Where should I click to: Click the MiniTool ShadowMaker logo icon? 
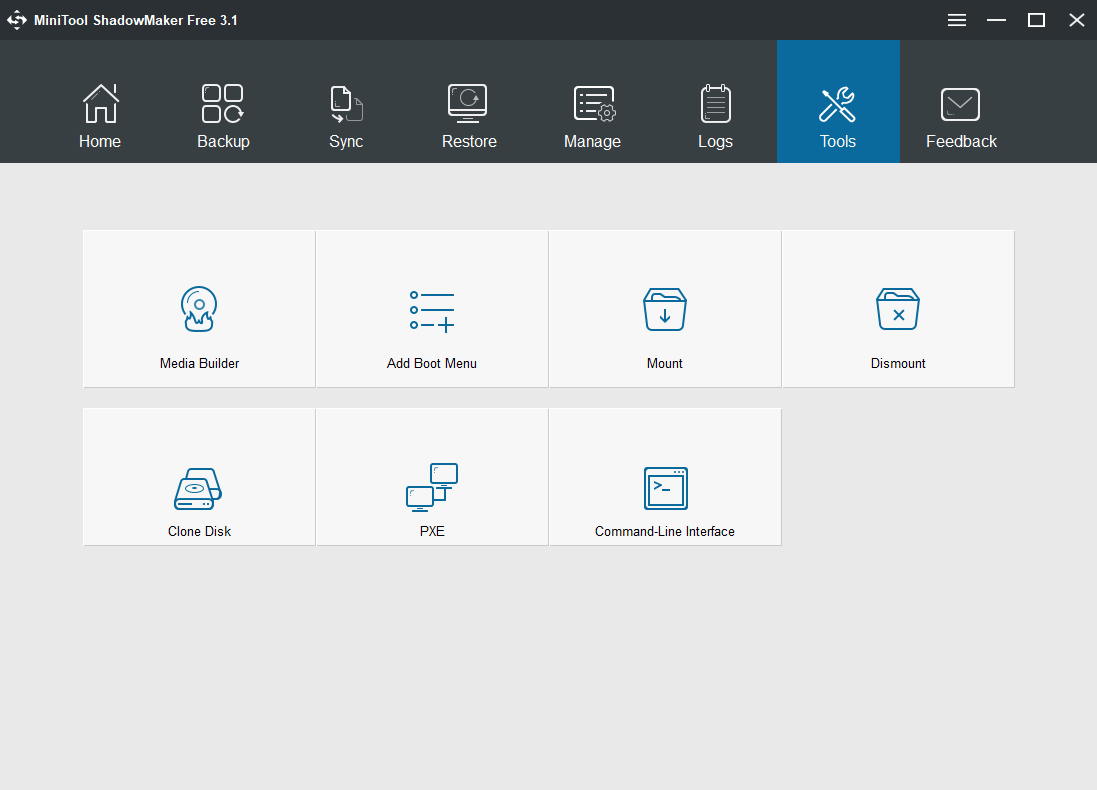tap(17, 20)
